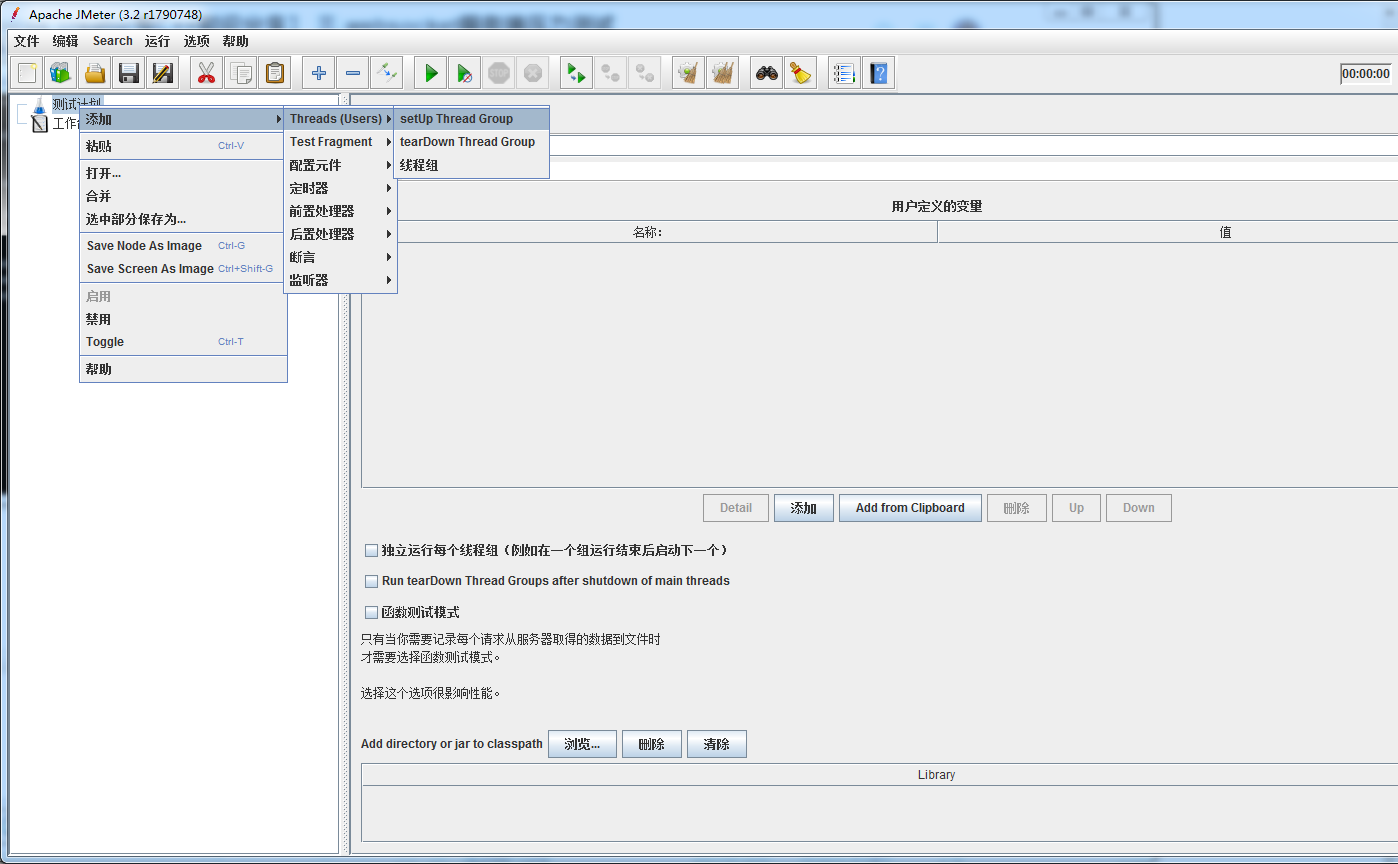This screenshot has height=864, width=1398.
Task: Click the Toggle enable/disable toolbar icon
Action: click(x=387, y=73)
